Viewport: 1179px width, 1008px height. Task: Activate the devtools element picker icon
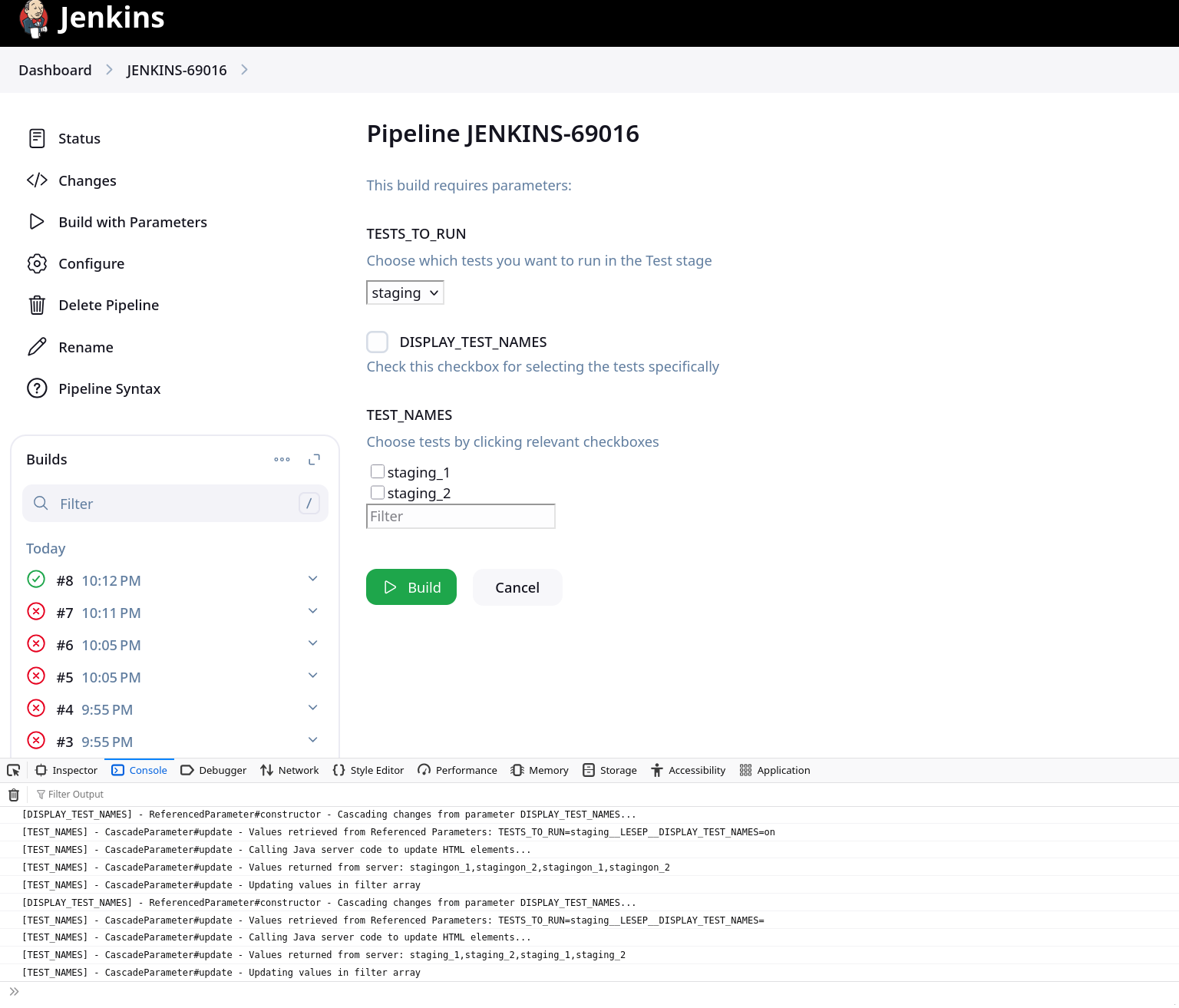click(x=14, y=770)
